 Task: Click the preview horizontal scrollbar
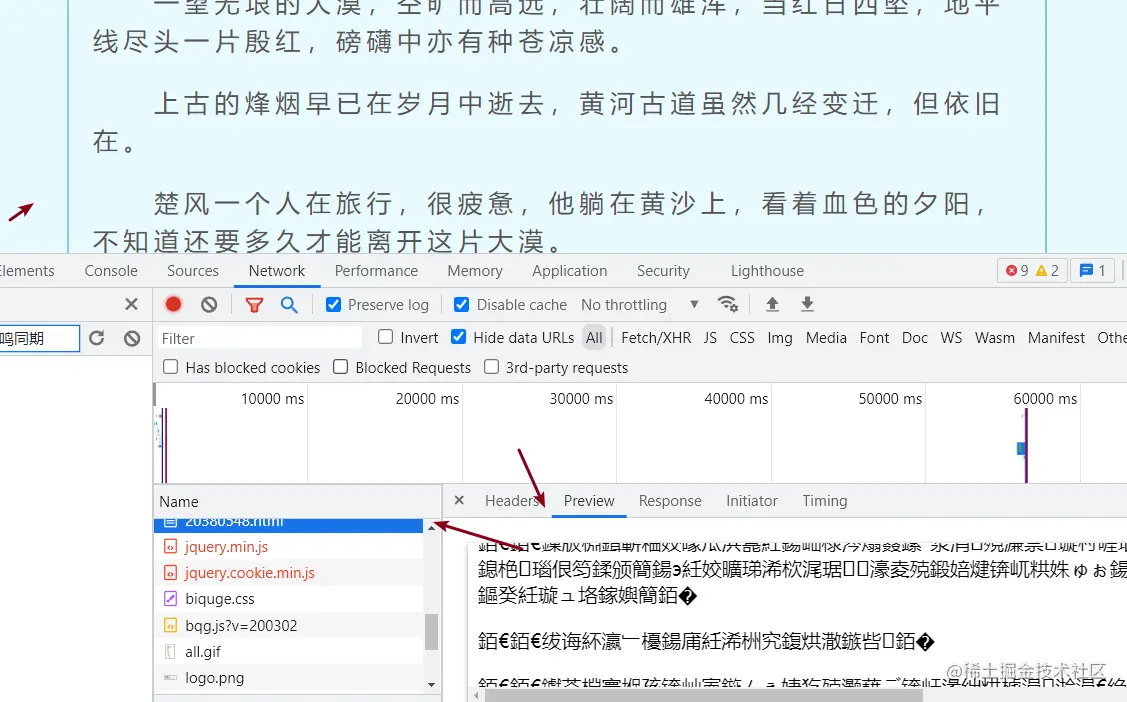703,696
